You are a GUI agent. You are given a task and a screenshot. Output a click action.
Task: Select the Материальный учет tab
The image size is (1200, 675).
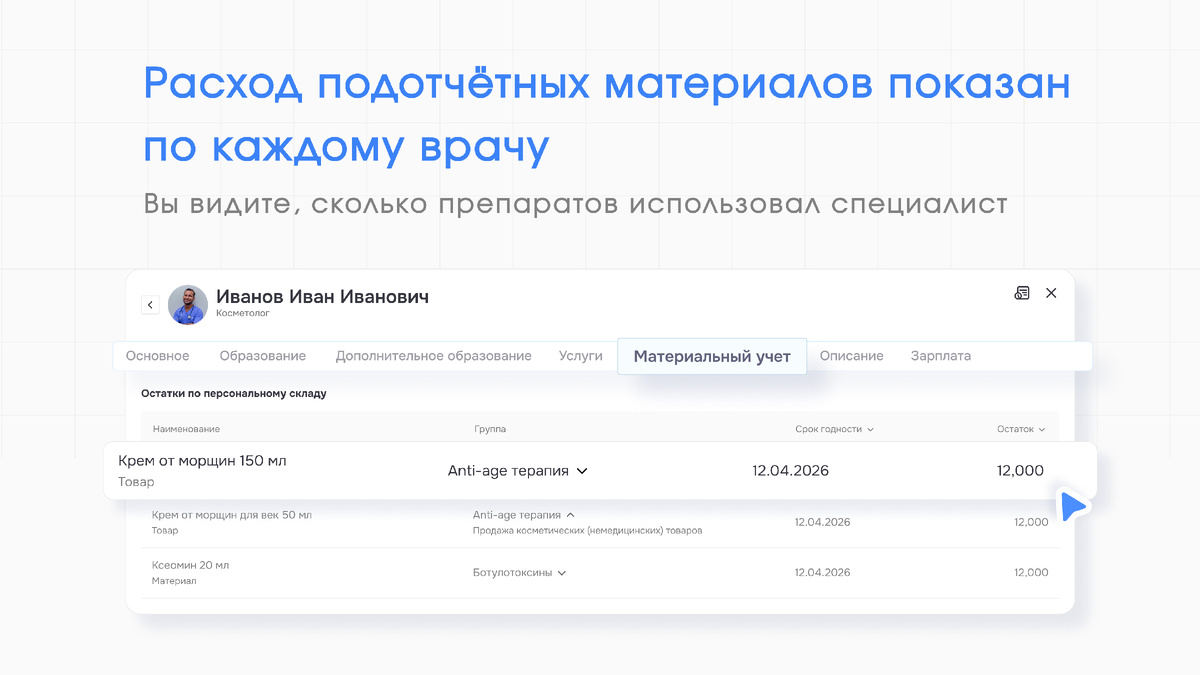[x=712, y=357]
